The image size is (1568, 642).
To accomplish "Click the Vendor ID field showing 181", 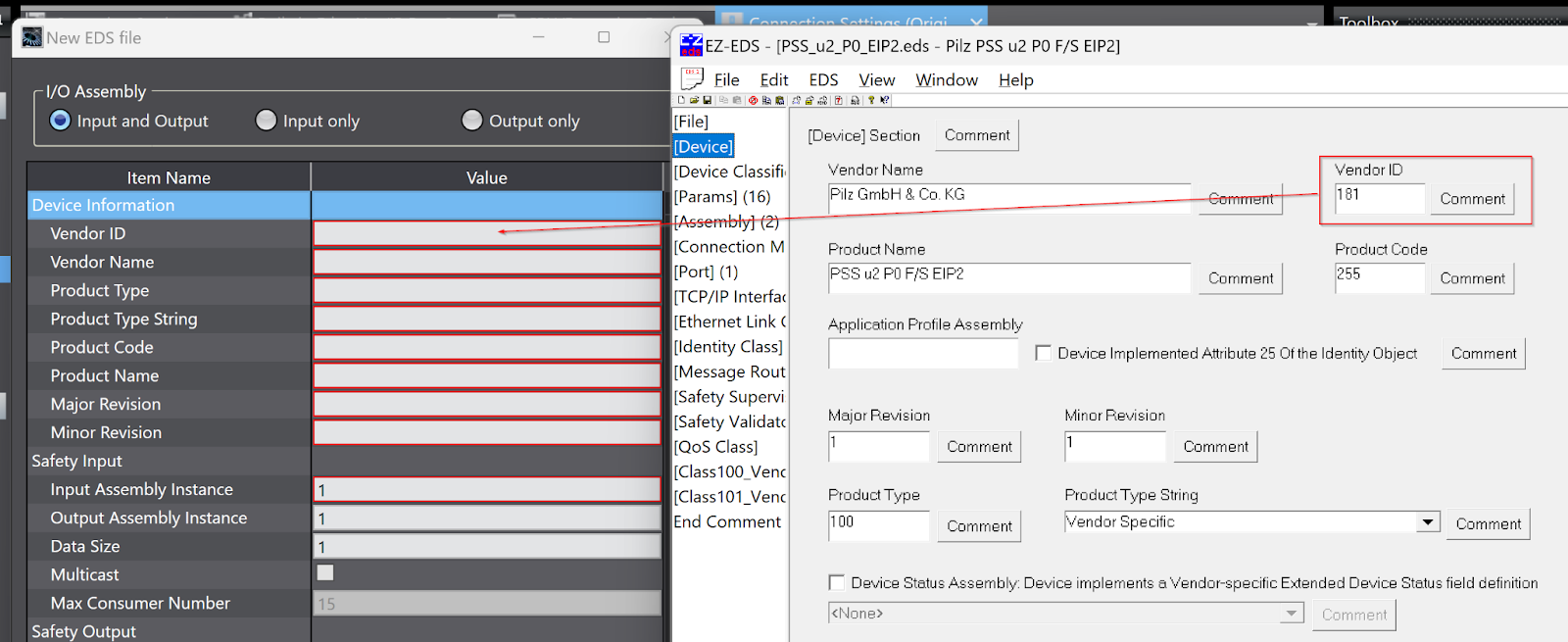I will pos(1380,198).
